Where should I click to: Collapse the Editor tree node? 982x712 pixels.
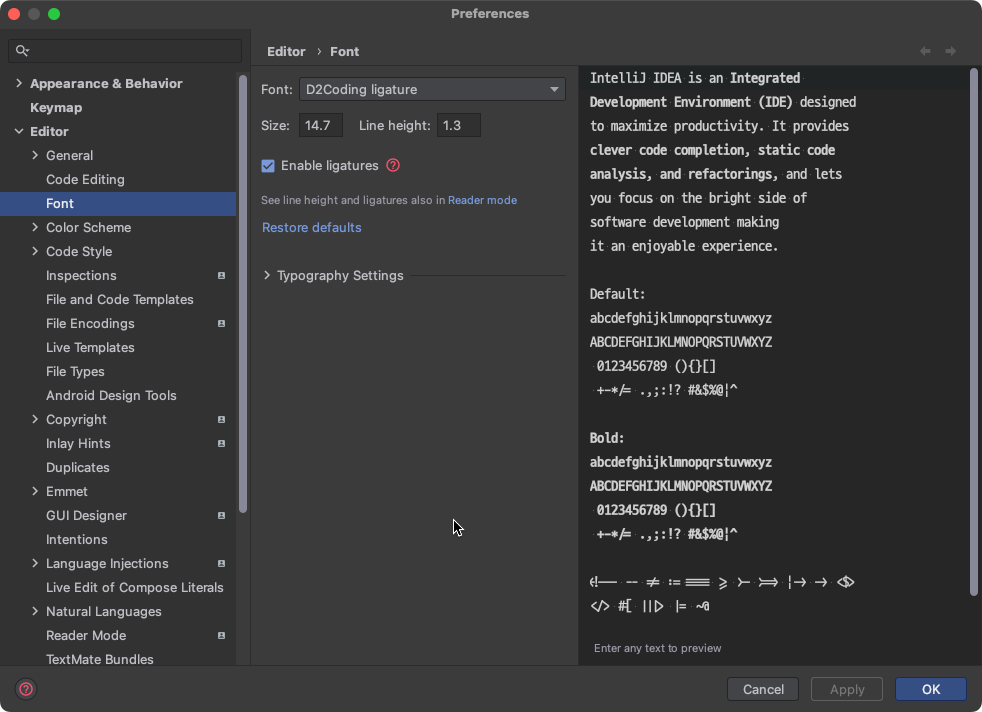click(x=19, y=132)
